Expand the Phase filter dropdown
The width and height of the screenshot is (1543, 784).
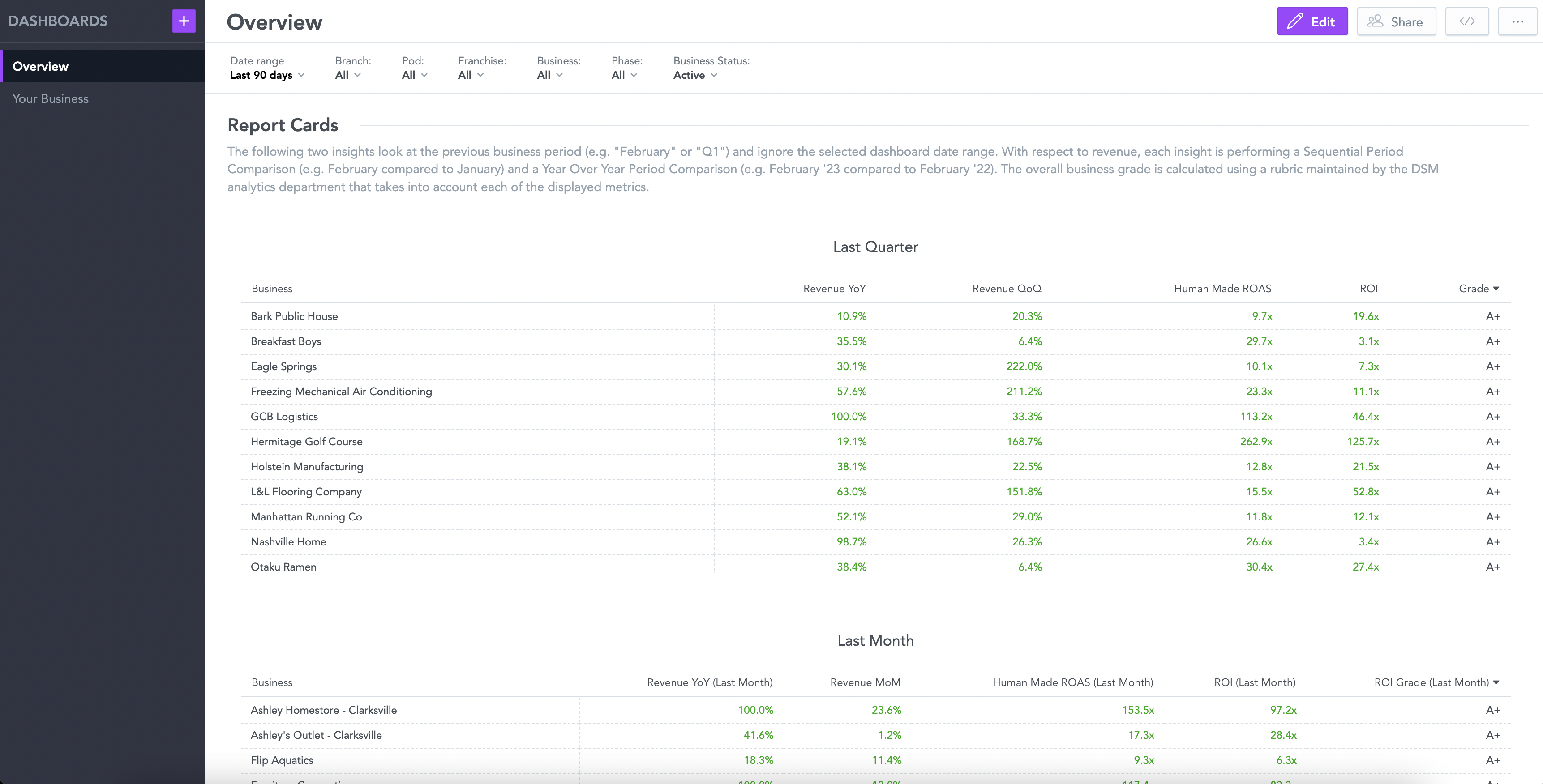(624, 76)
